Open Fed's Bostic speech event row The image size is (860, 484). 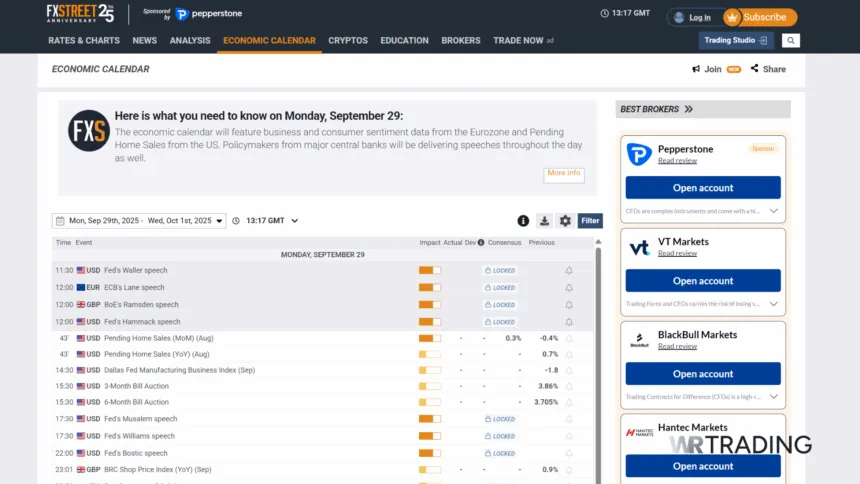point(322,453)
